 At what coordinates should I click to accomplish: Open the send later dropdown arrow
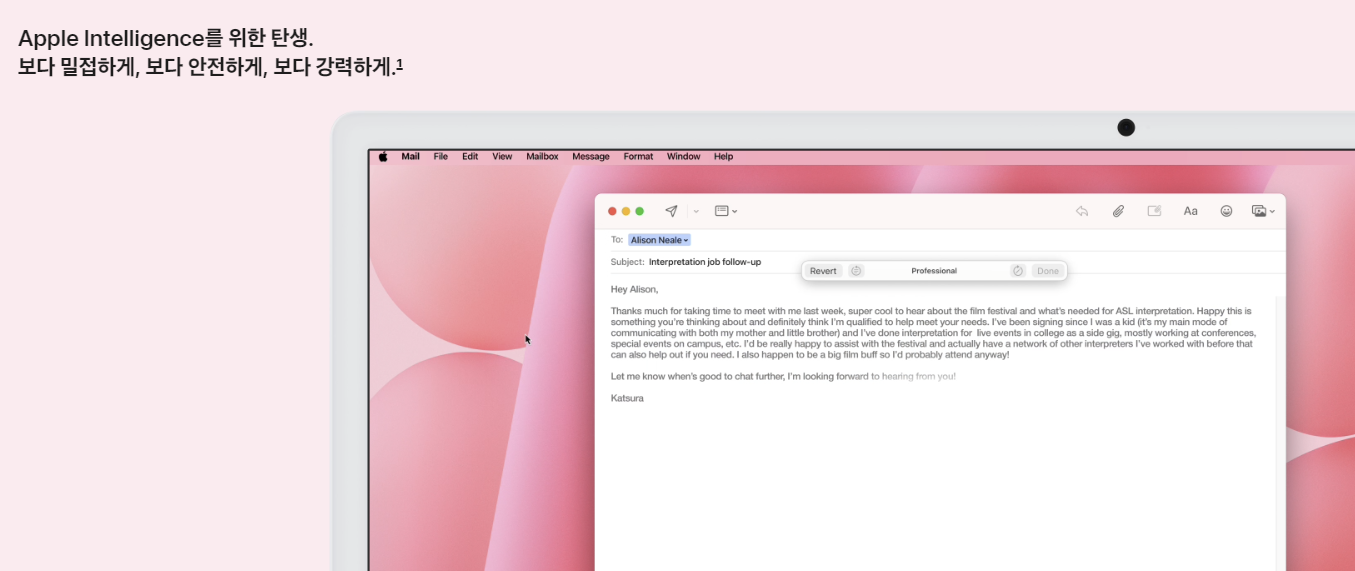tap(696, 212)
